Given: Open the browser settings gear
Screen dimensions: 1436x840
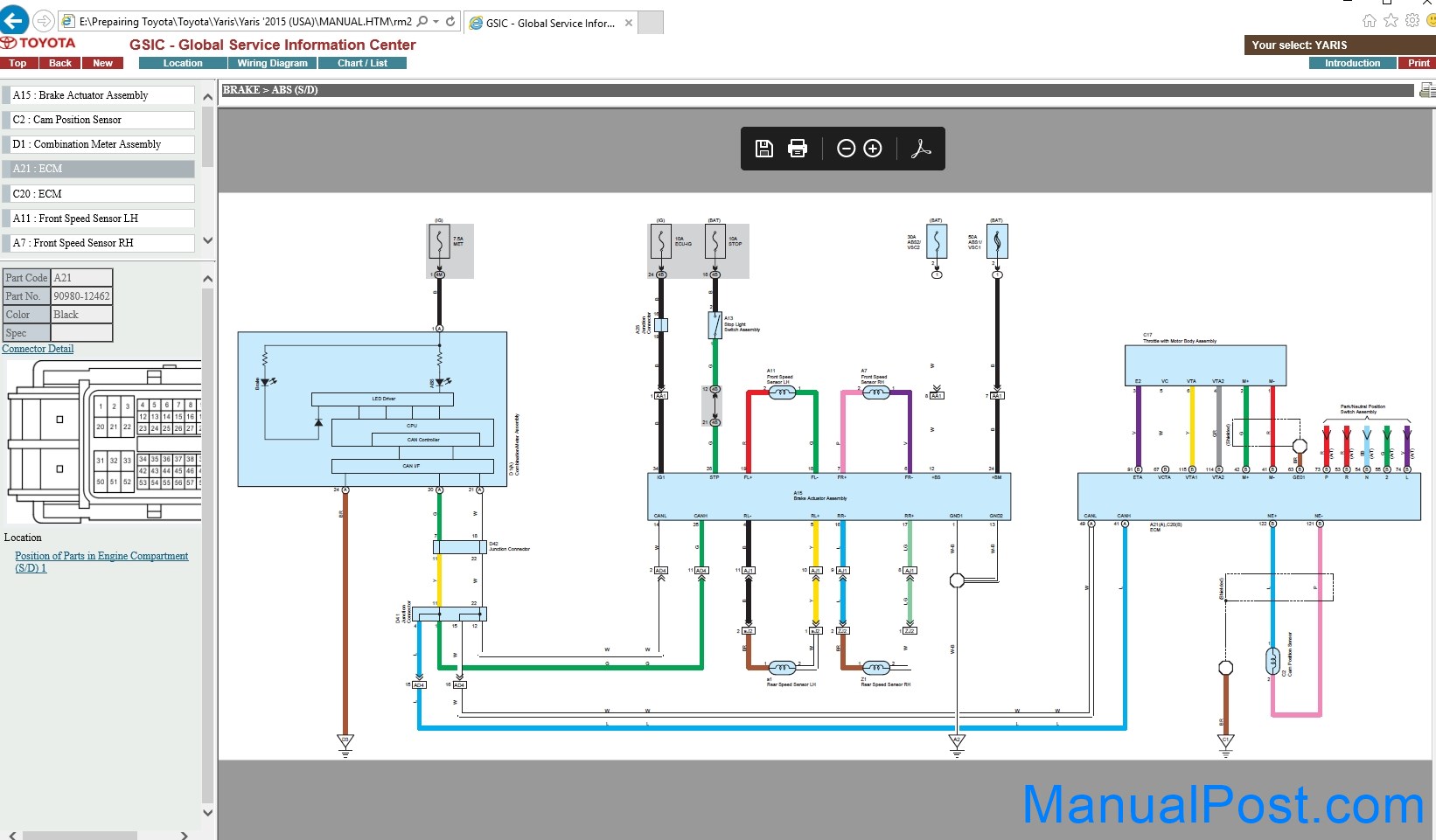Looking at the screenshot, I should 1412,21.
